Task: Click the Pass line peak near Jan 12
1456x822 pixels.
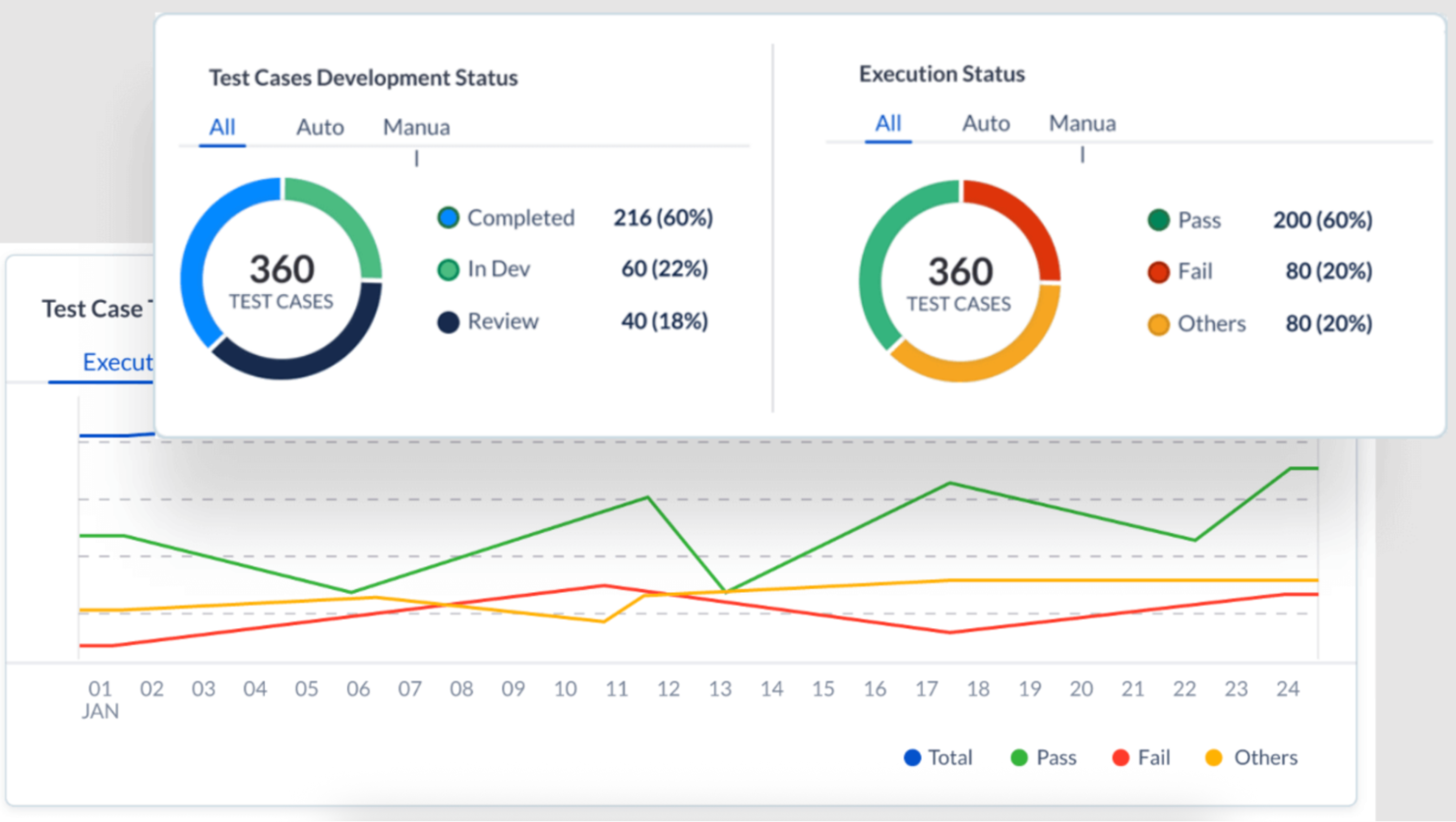Action: pyautogui.click(x=647, y=499)
